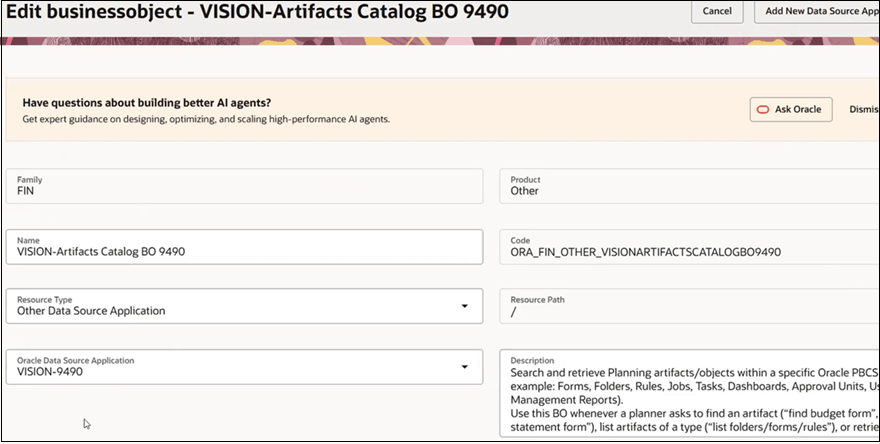The height and width of the screenshot is (444, 880).
Task: Click 'Have questions about building better AI agents?' text
Action: [146, 103]
